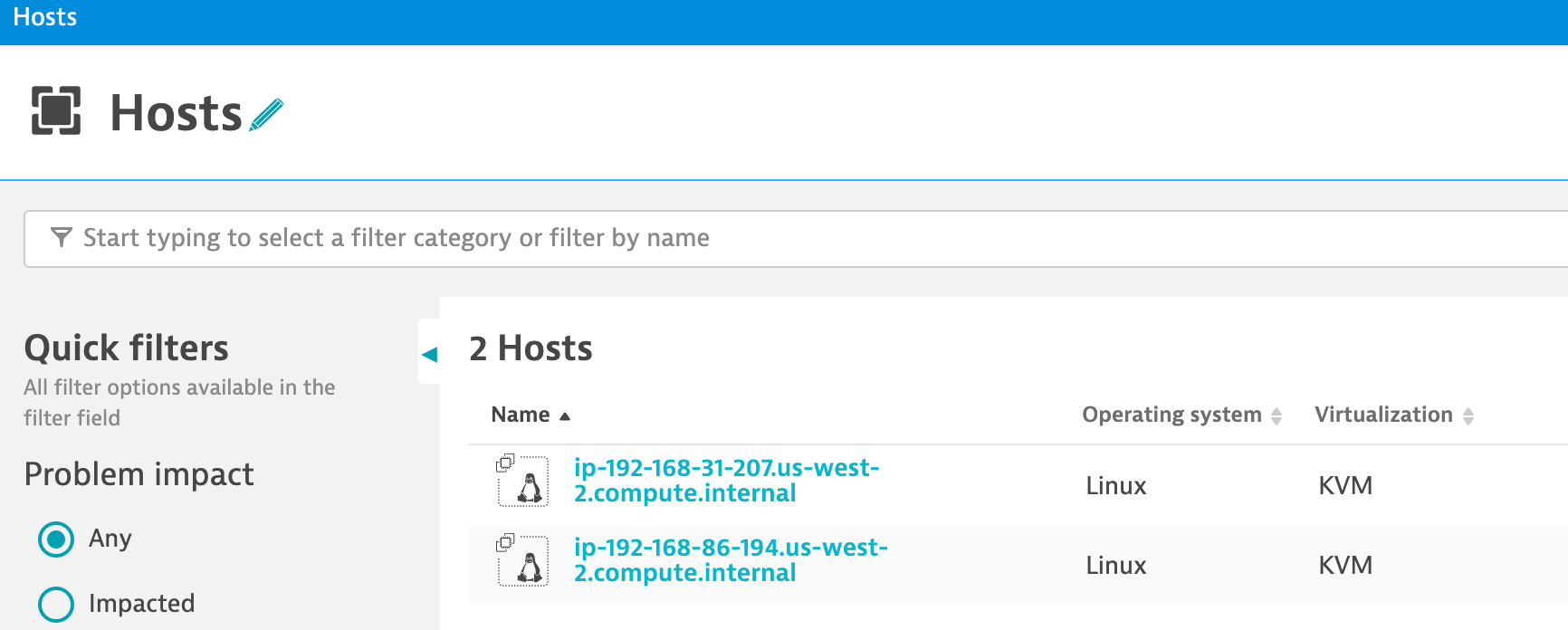Viewport: 1568px width, 630px height.
Task: Sort by the Operating system column header
Action: tap(1171, 415)
